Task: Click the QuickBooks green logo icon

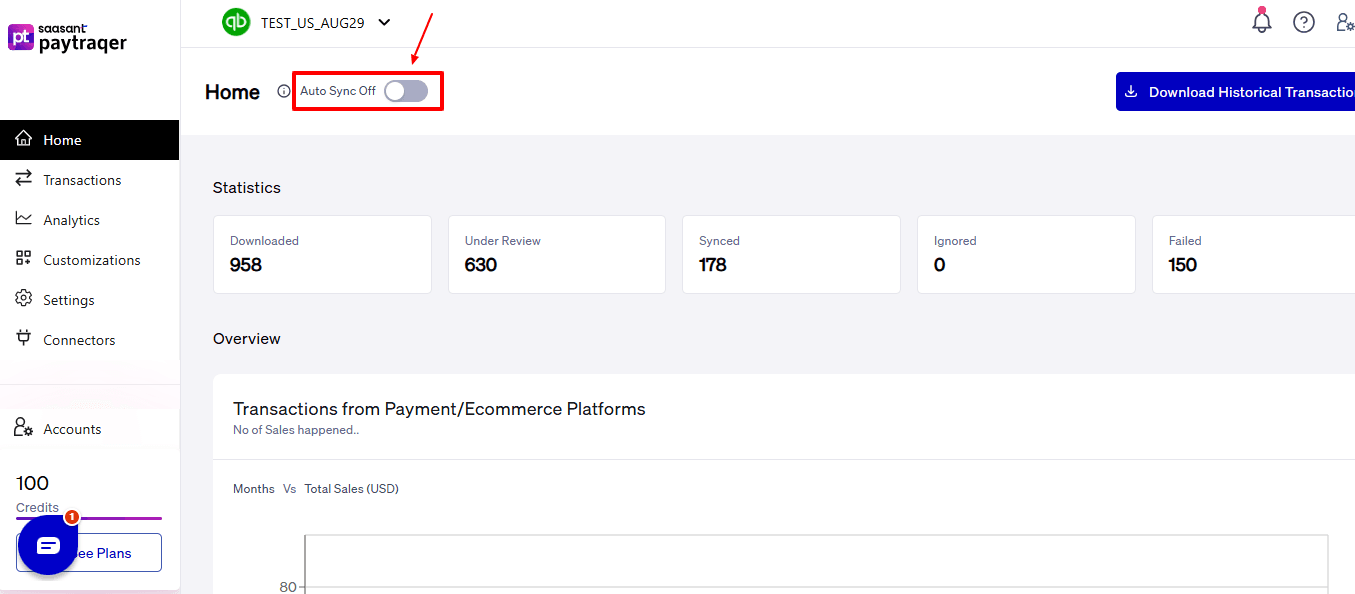Action: (x=236, y=22)
